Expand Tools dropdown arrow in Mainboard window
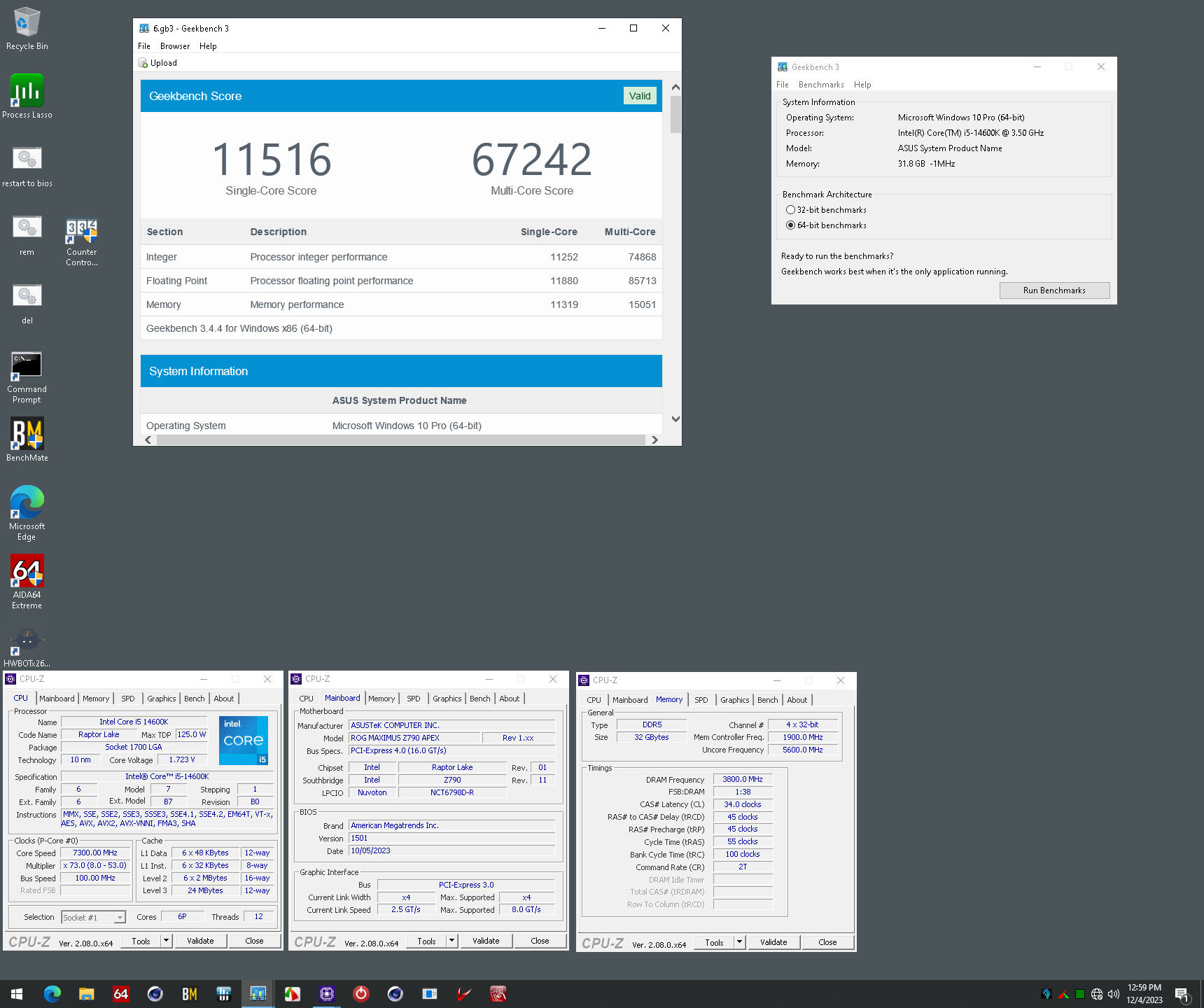 (452, 941)
